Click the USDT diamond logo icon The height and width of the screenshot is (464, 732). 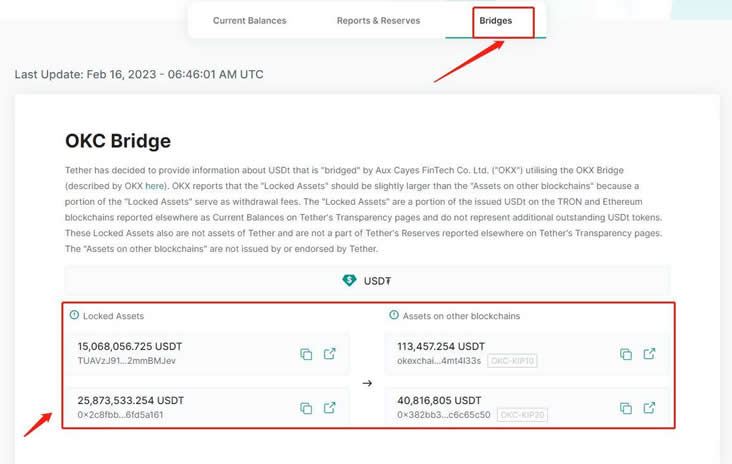click(349, 281)
